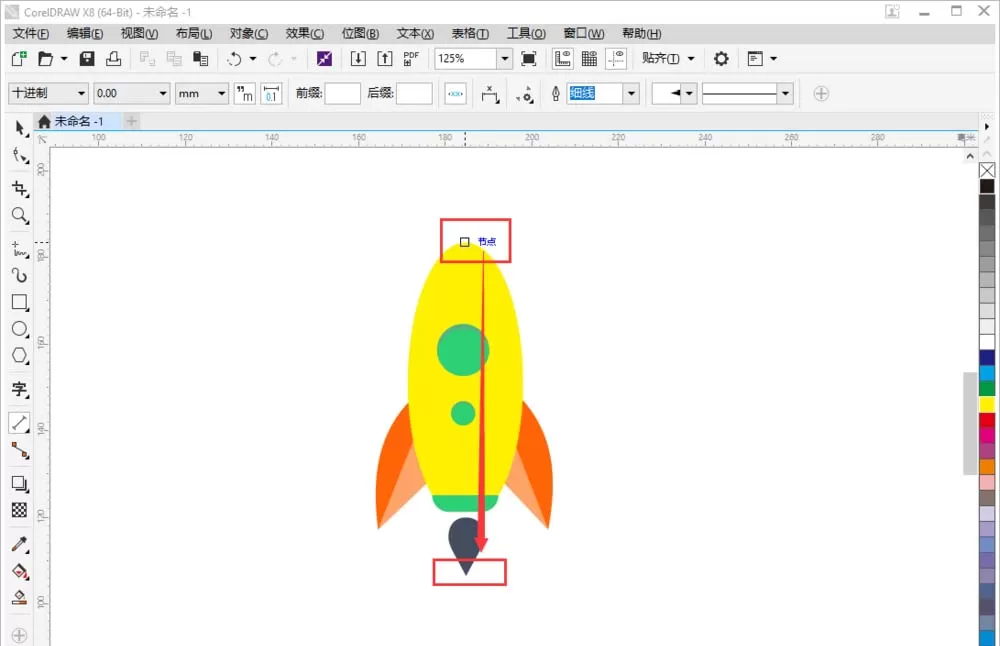Click the Import icon

point(358,59)
